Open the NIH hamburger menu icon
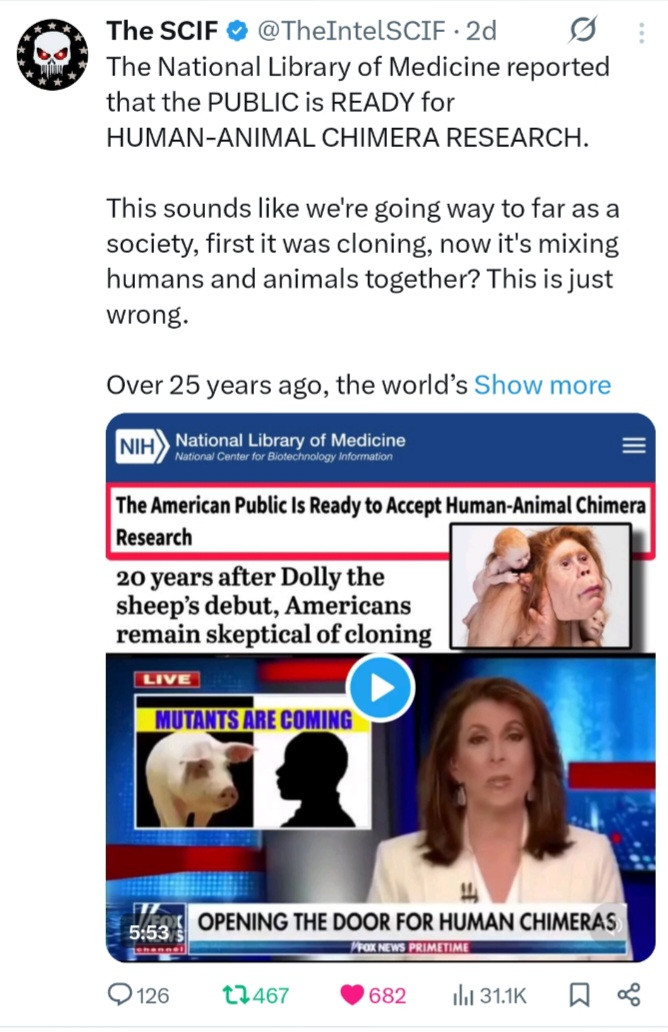This screenshot has height=1032, width=668. (634, 446)
